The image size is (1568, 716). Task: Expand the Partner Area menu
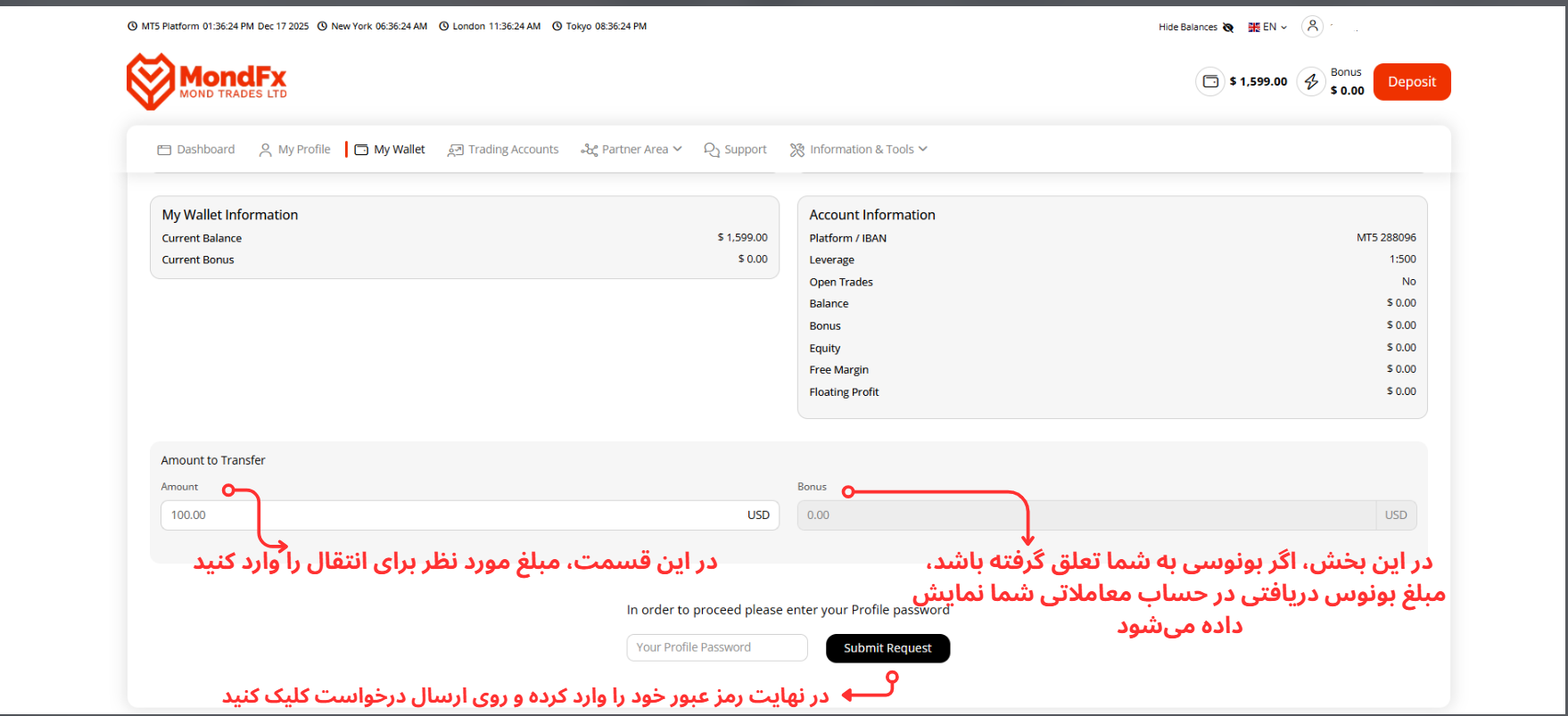(631, 150)
